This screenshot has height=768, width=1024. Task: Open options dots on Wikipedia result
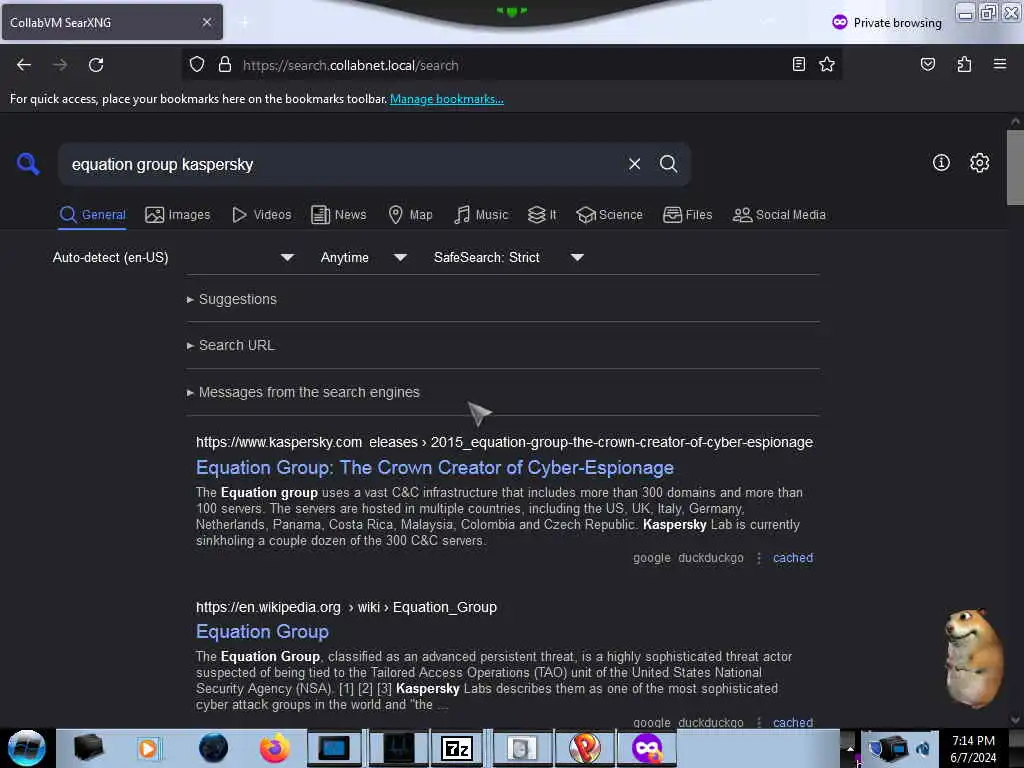tap(758, 723)
